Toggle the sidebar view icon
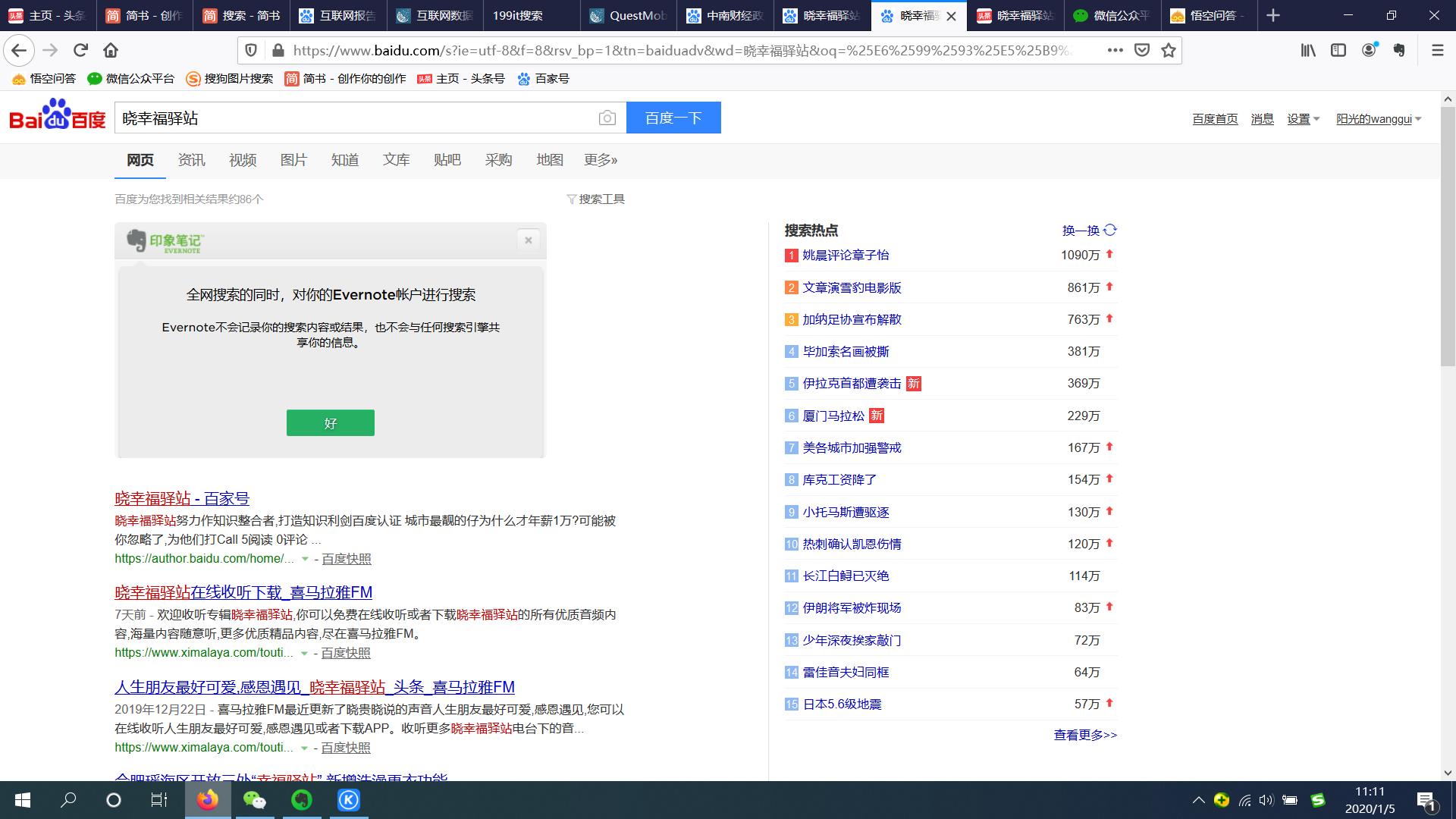 point(1338,50)
